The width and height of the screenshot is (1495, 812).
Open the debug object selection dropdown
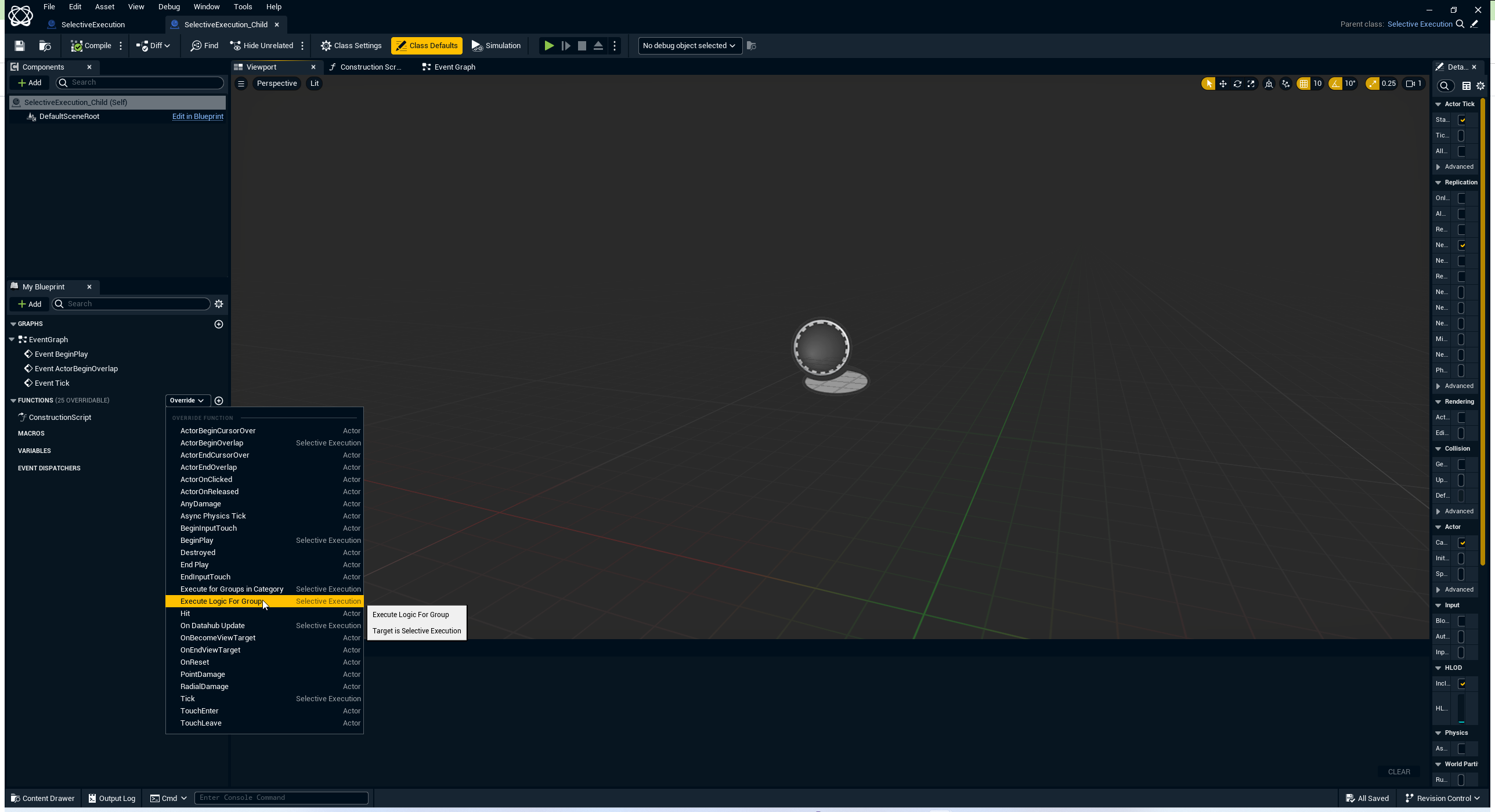(689, 46)
